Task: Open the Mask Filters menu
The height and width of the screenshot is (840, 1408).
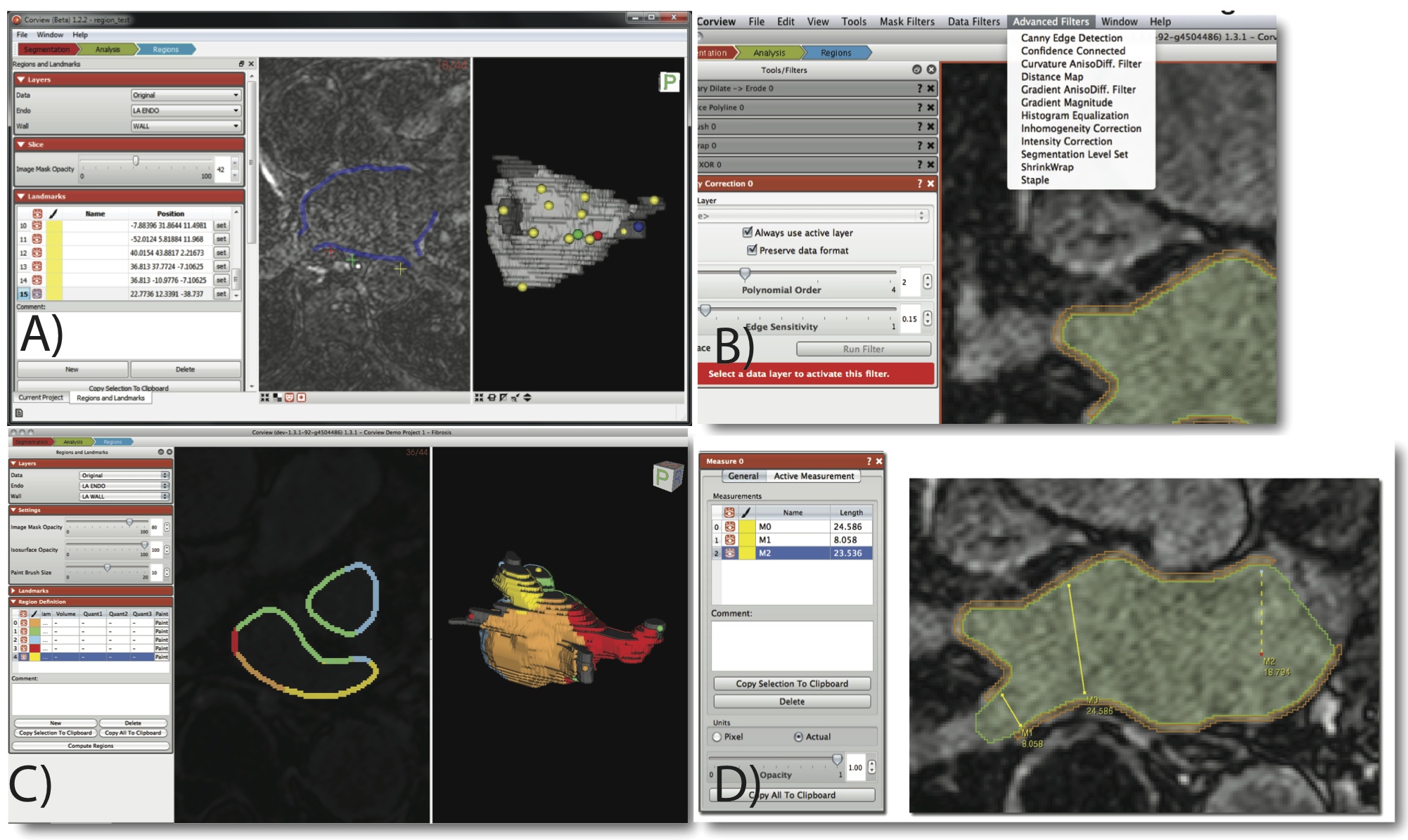Action: point(907,22)
